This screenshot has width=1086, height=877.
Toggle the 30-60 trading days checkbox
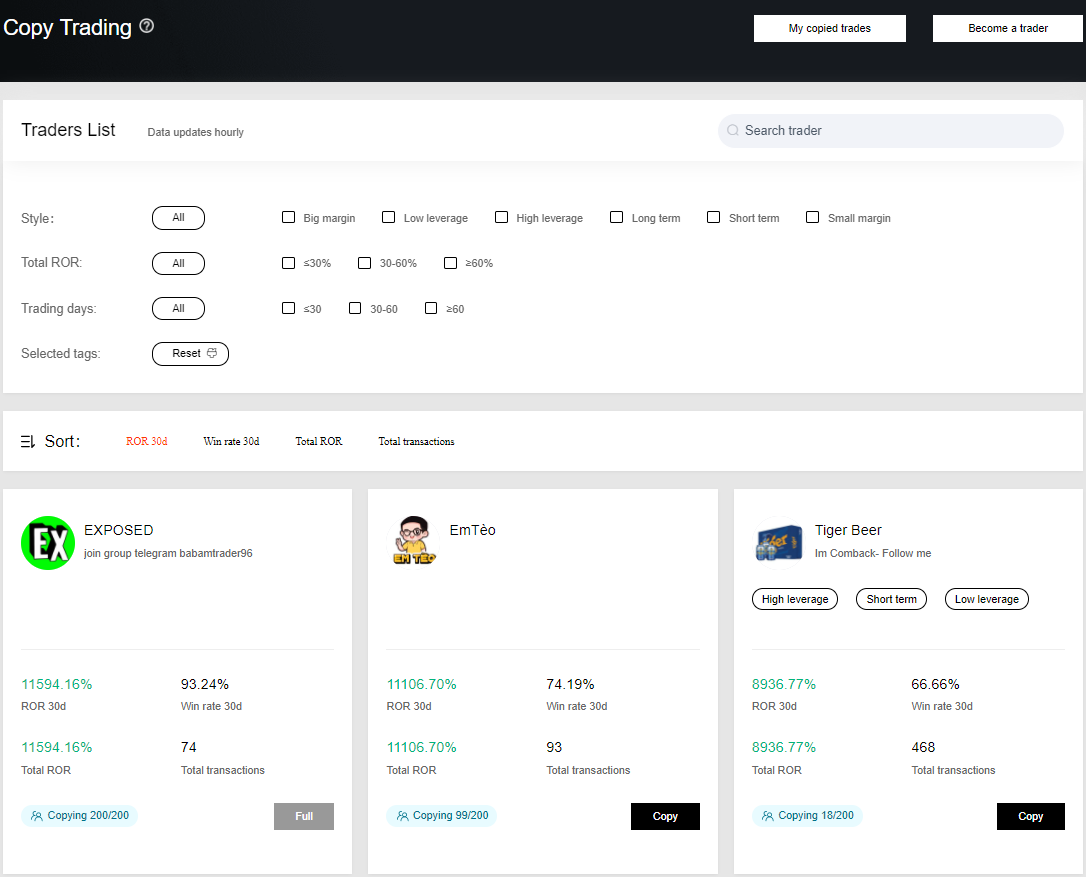(355, 309)
